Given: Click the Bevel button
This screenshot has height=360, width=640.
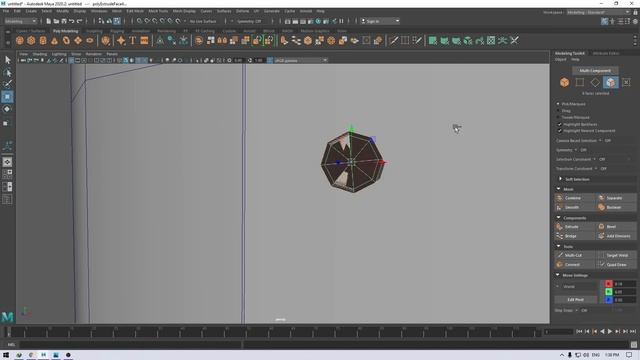Looking at the screenshot, I should tap(616, 227).
